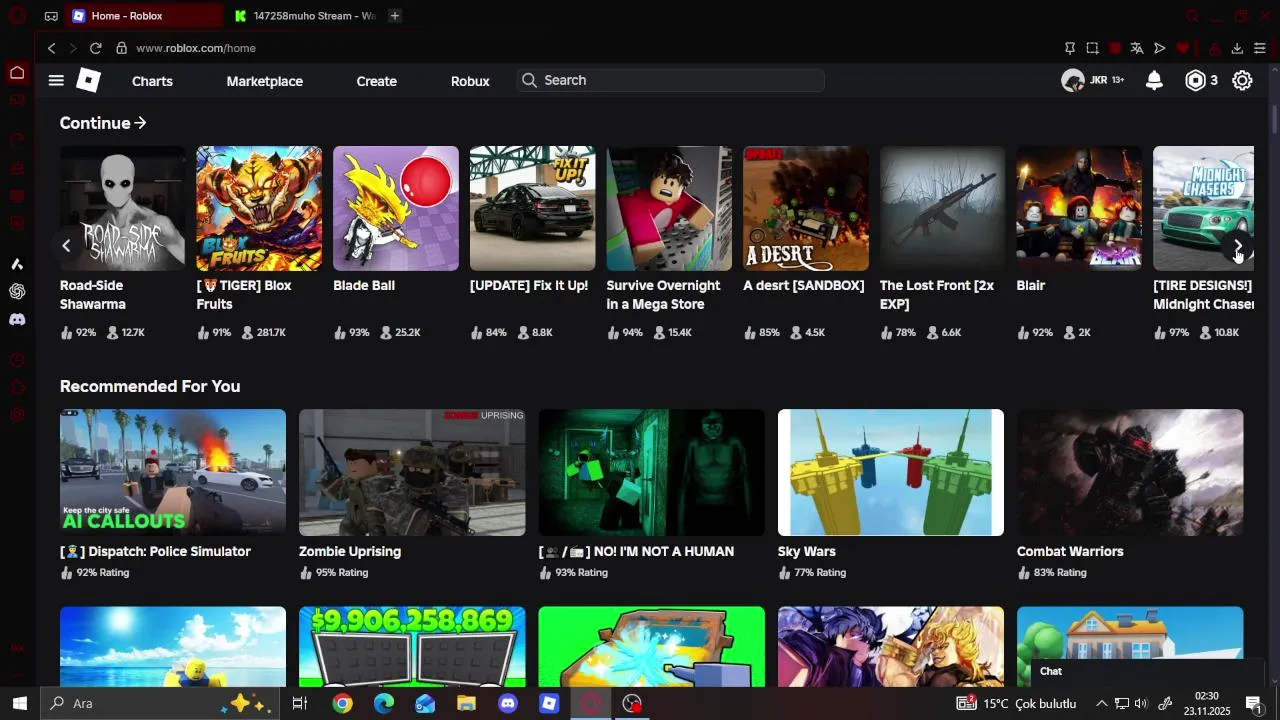This screenshot has width=1280, height=720.
Task: Open Windows Task View button
Action: click(x=299, y=704)
